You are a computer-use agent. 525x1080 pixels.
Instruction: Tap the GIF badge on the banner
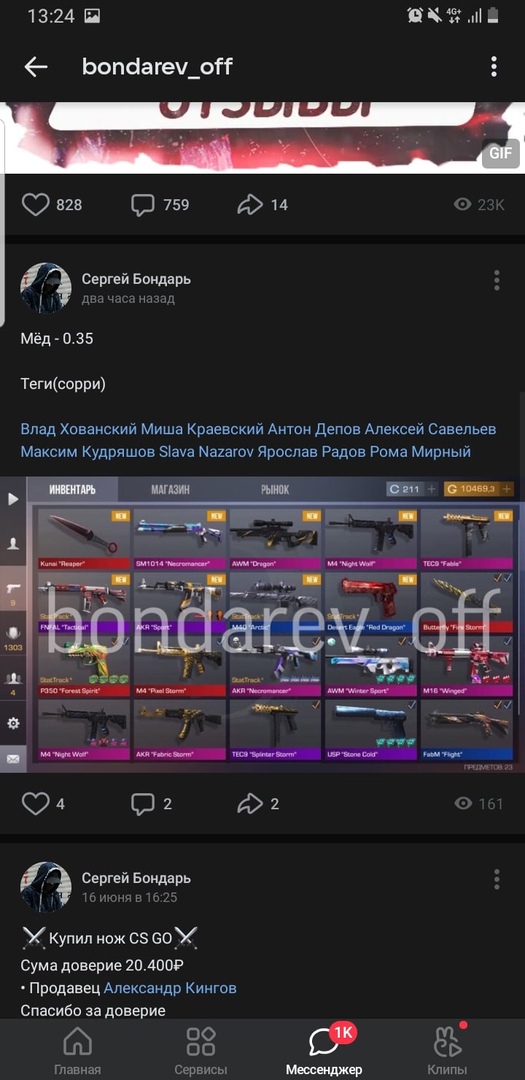pos(500,153)
